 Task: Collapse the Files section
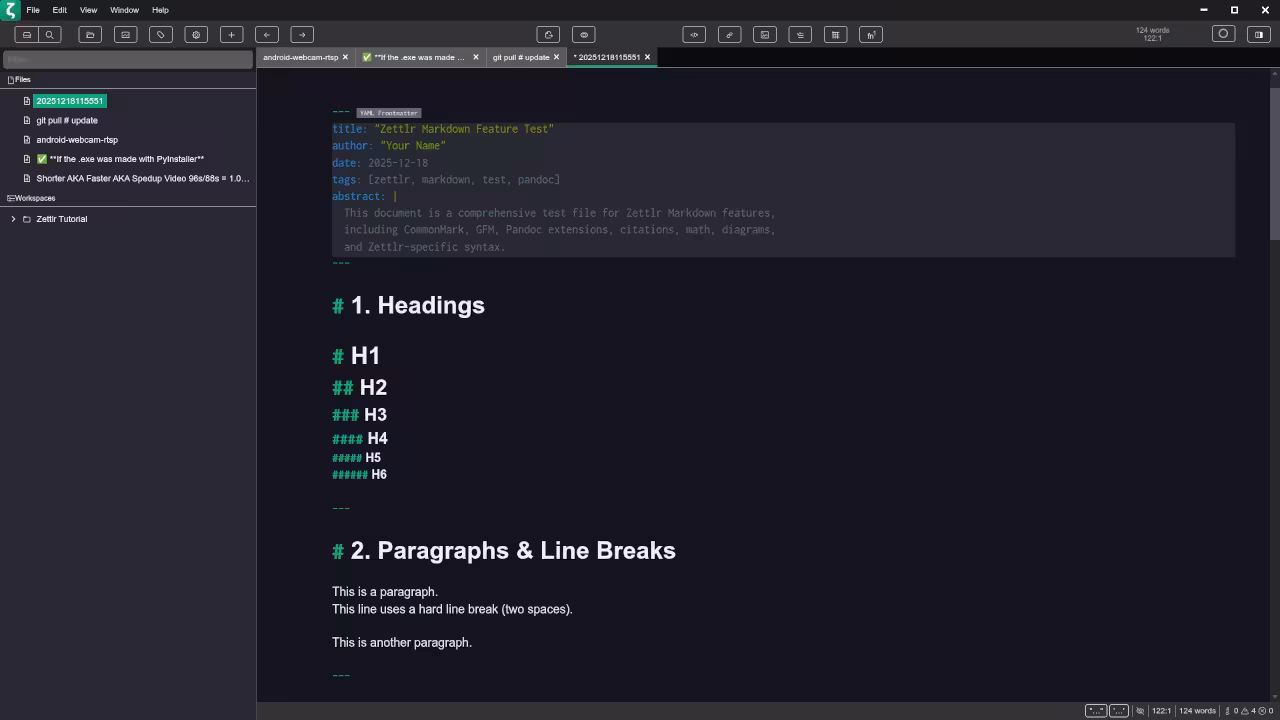(x=22, y=79)
